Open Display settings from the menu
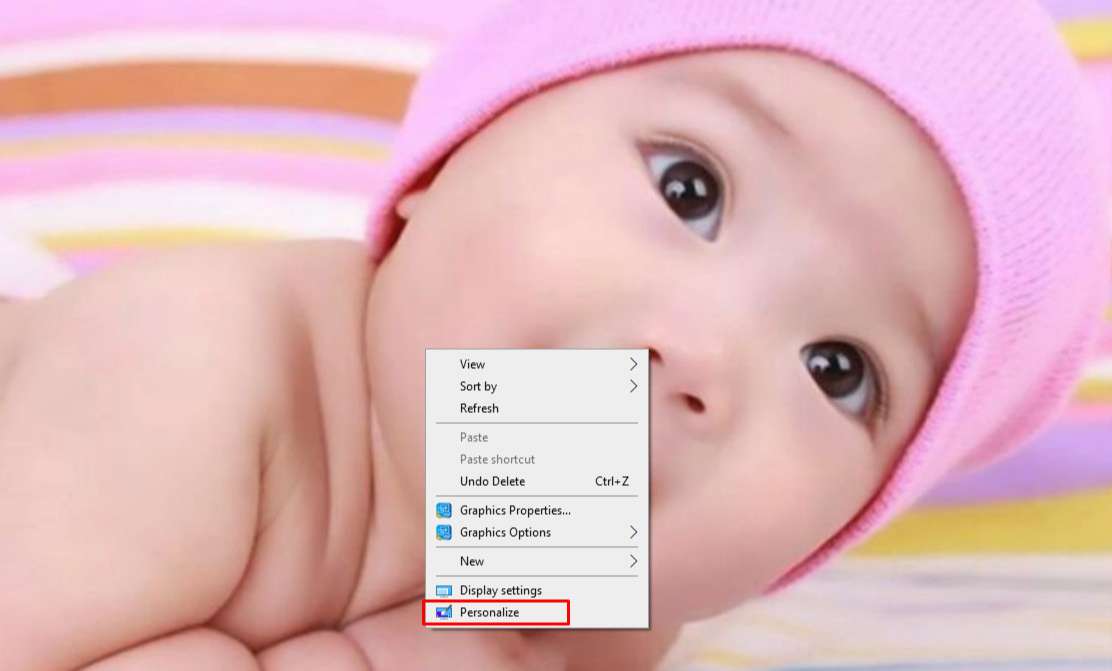The height and width of the screenshot is (671, 1112). pos(537,590)
